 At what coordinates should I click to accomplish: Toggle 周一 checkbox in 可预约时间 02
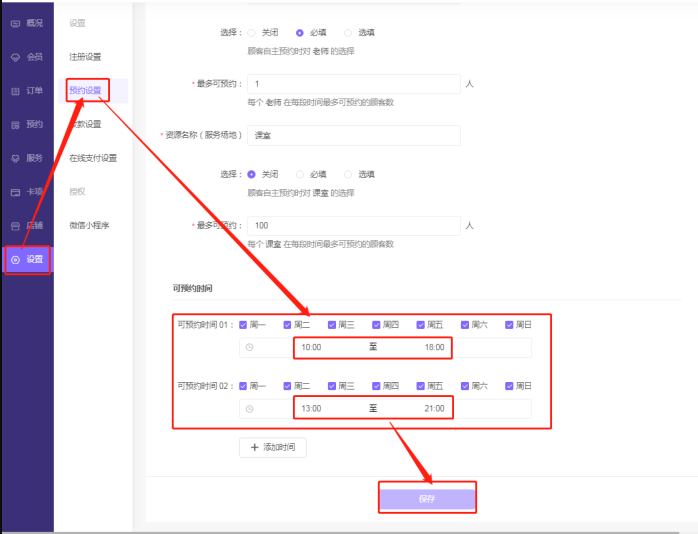243,386
